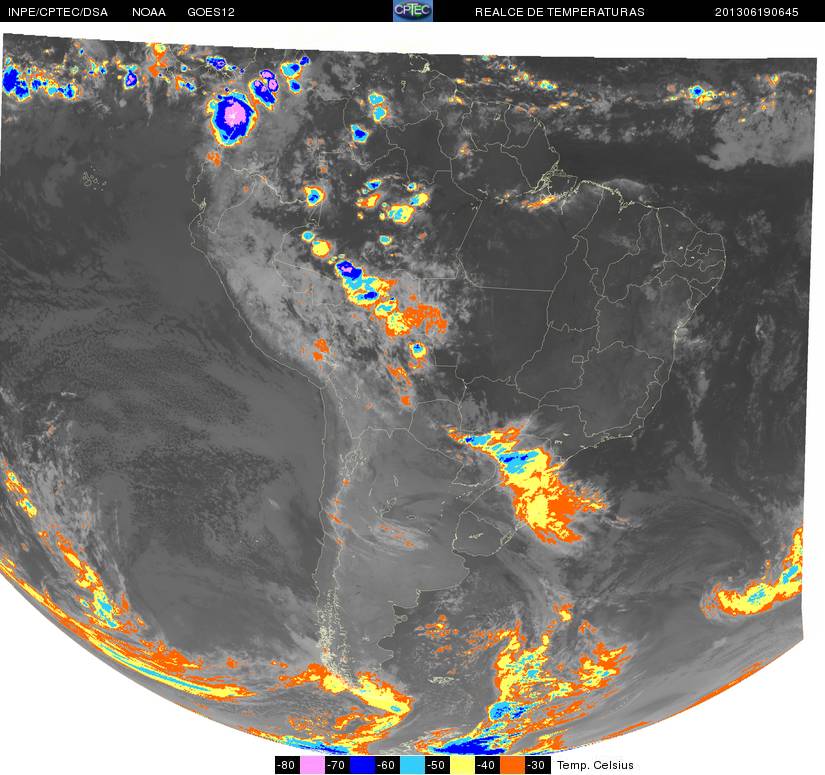Click the -50 legend value label
This screenshot has height=775, width=825.
[437, 765]
